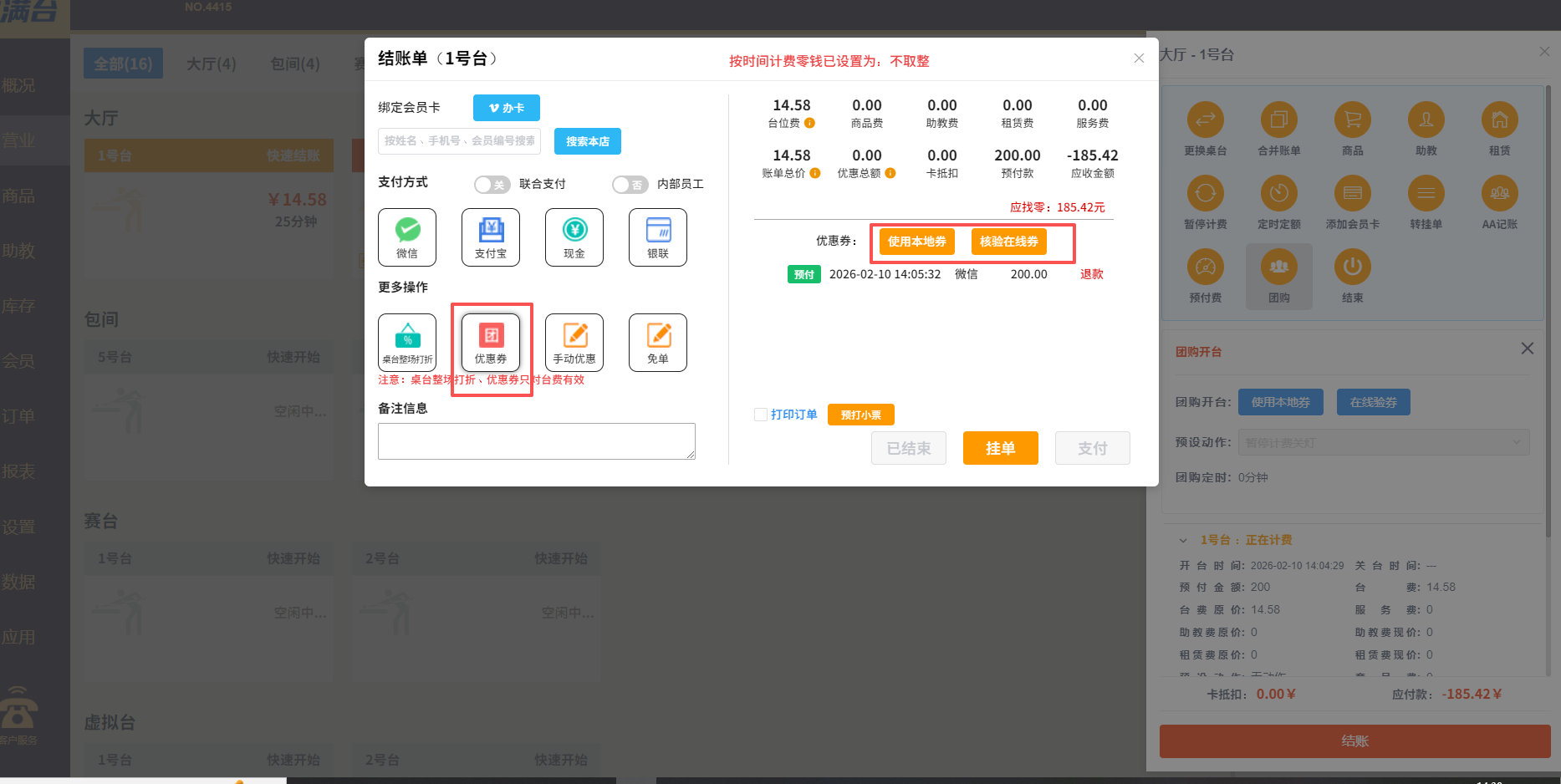This screenshot has width=1561, height=784.
Task: Check the print order (打印订单) checkbox
Action: click(x=761, y=415)
